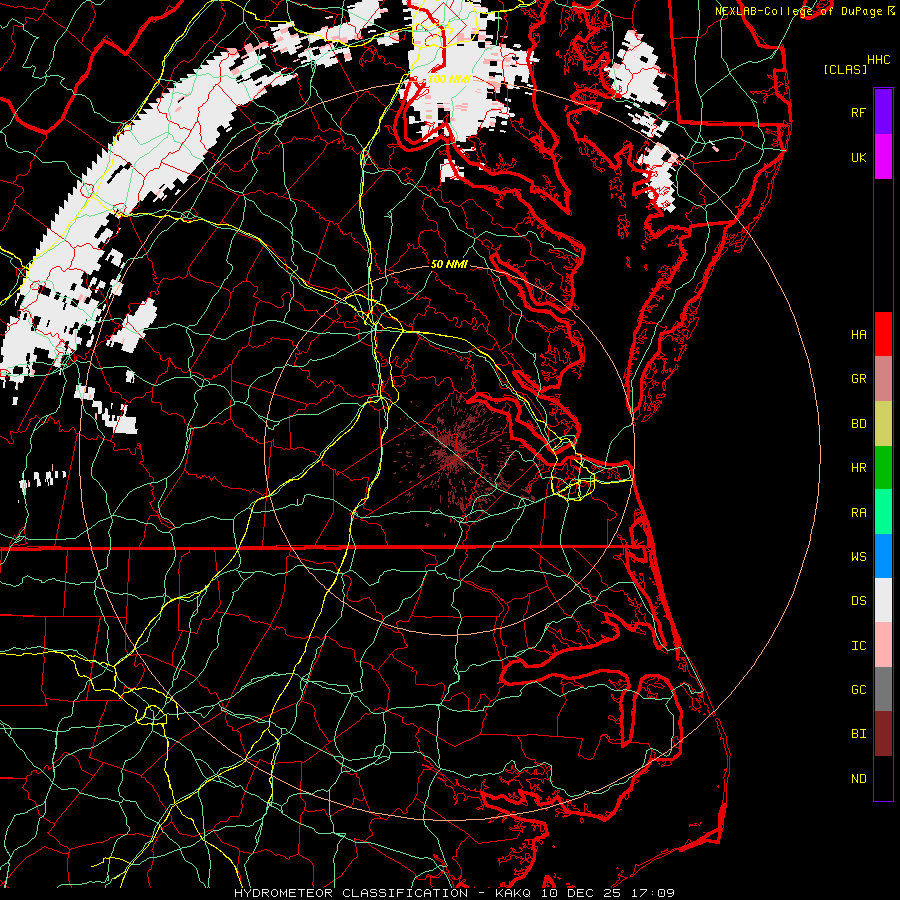Click the 100 NMI range ring label
The height and width of the screenshot is (900, 900).
pyautogui.click(x=449, y=79)
